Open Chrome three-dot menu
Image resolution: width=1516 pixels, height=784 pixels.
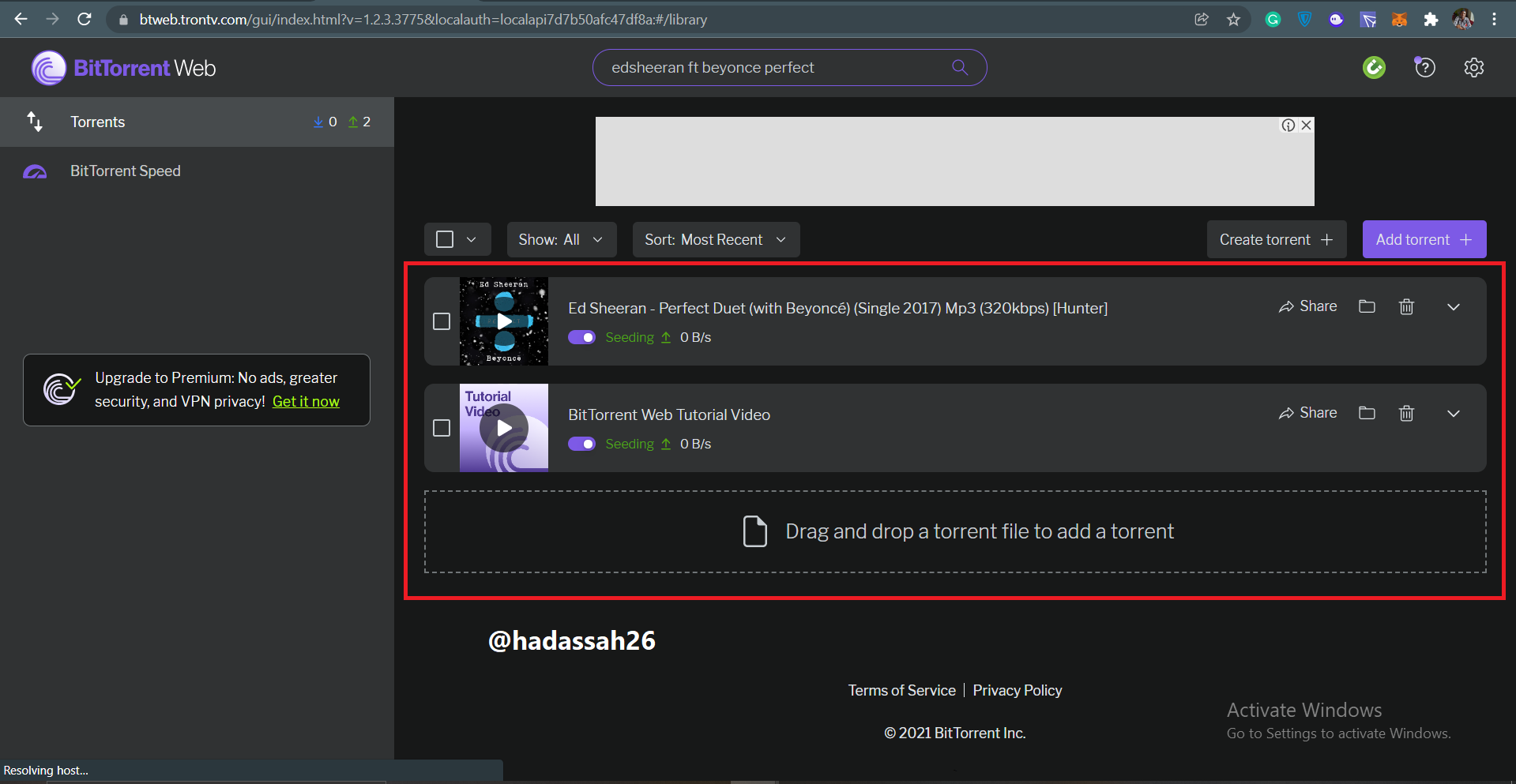point(1494,20)
